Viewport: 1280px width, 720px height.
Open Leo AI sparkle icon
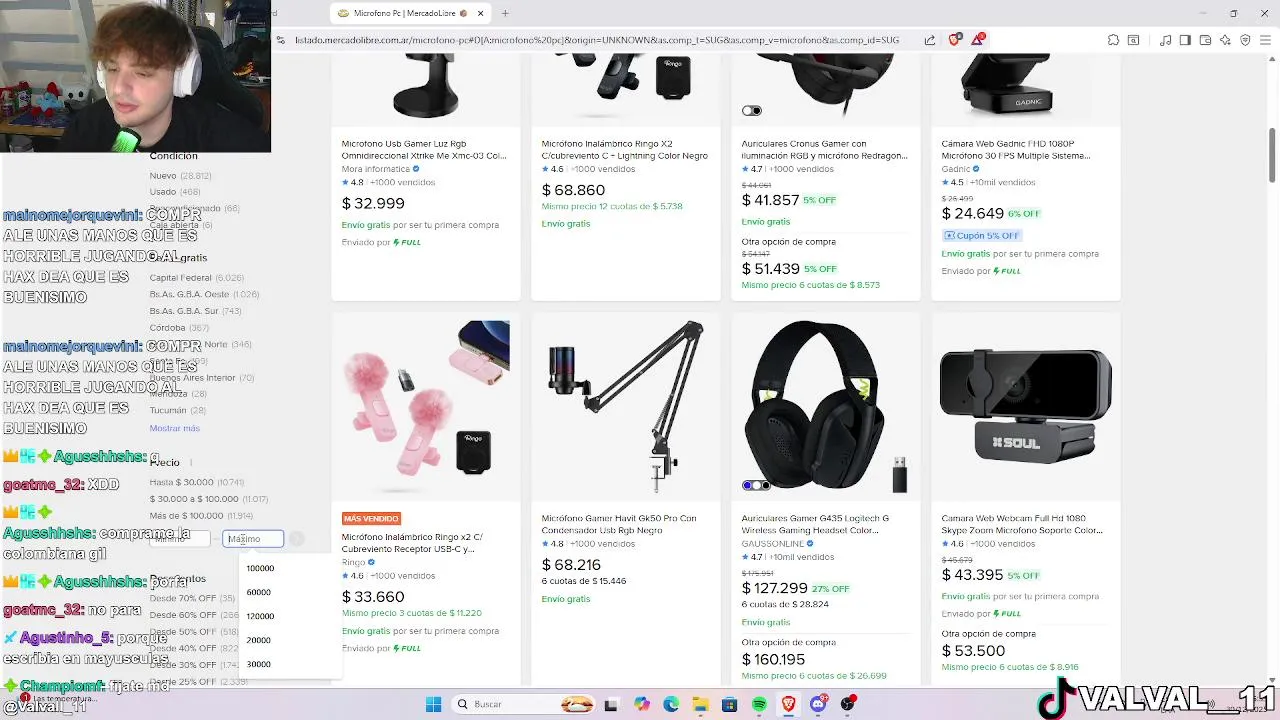coord(1225,40)
